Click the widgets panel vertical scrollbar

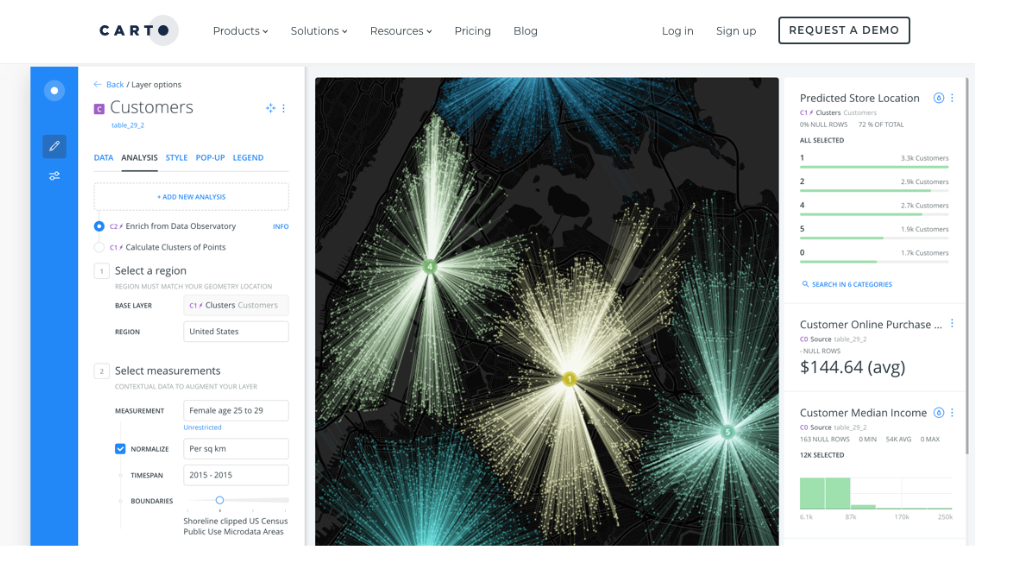pos(967,266)
